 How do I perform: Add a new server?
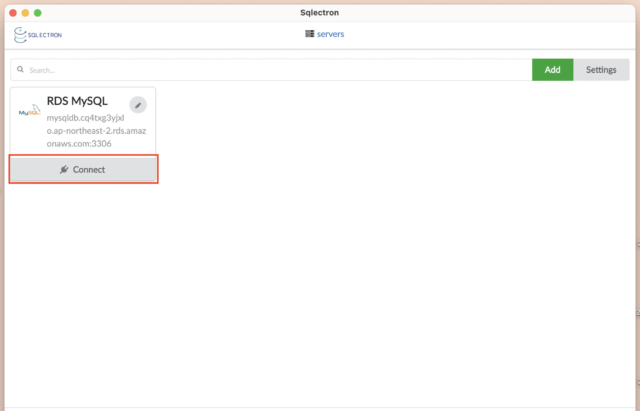(552, 70)
